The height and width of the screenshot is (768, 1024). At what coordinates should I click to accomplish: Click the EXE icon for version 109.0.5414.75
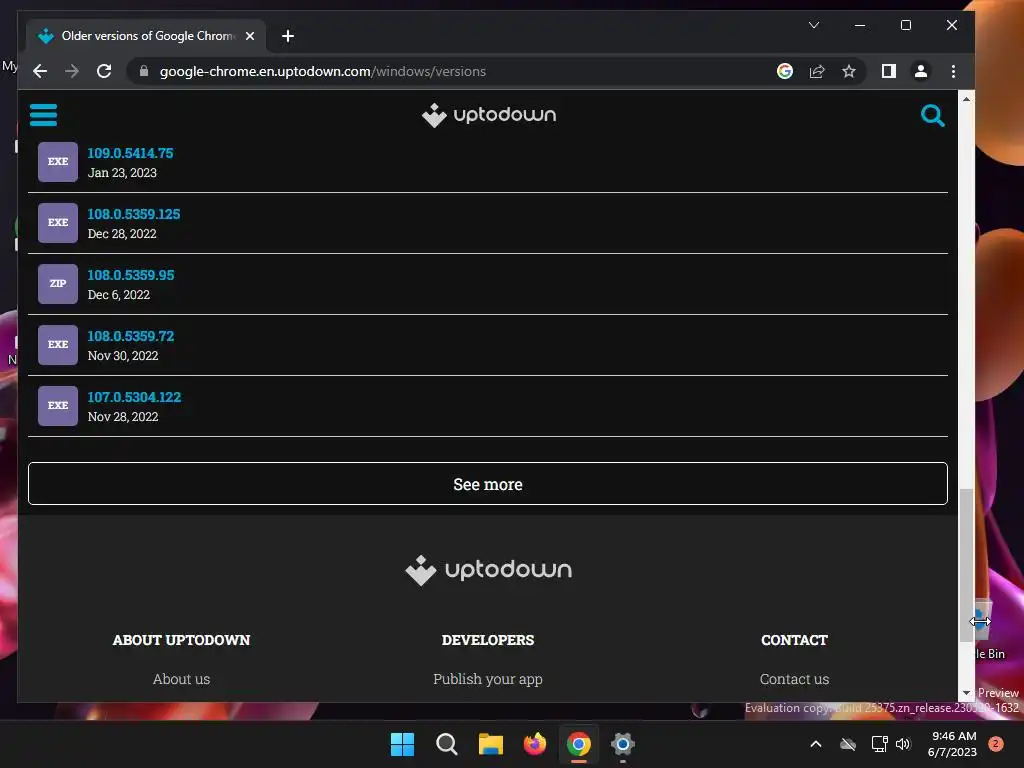(57, 161)
